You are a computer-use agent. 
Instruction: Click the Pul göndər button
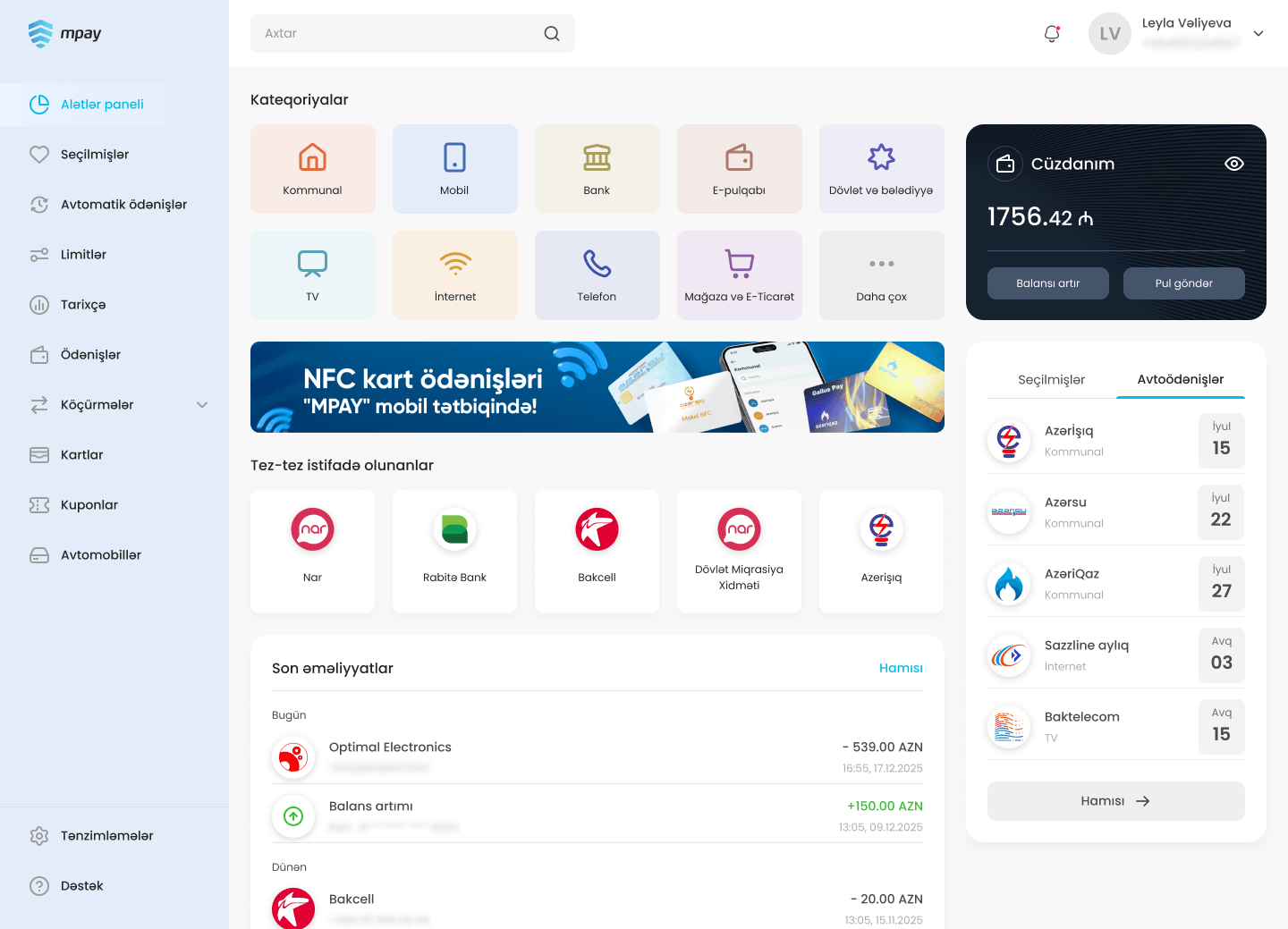click(x=1183, y=283)
